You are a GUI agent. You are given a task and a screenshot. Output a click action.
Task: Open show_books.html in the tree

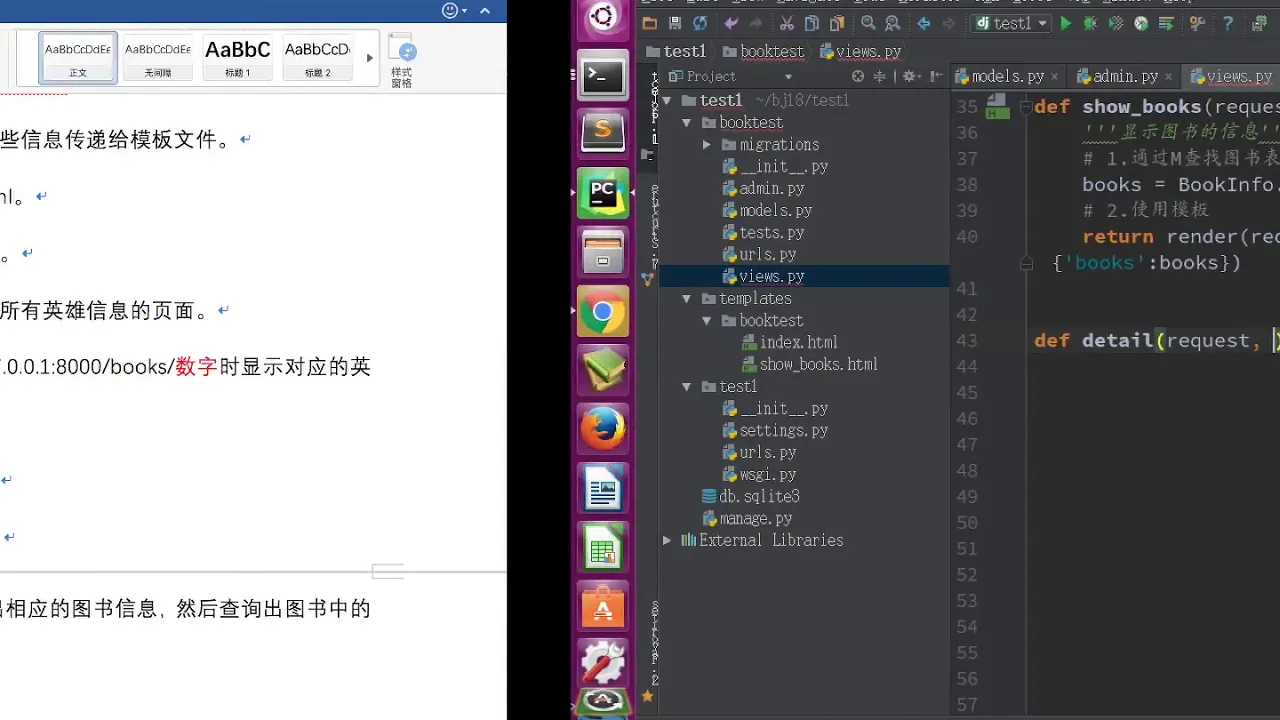click(811, 364)
